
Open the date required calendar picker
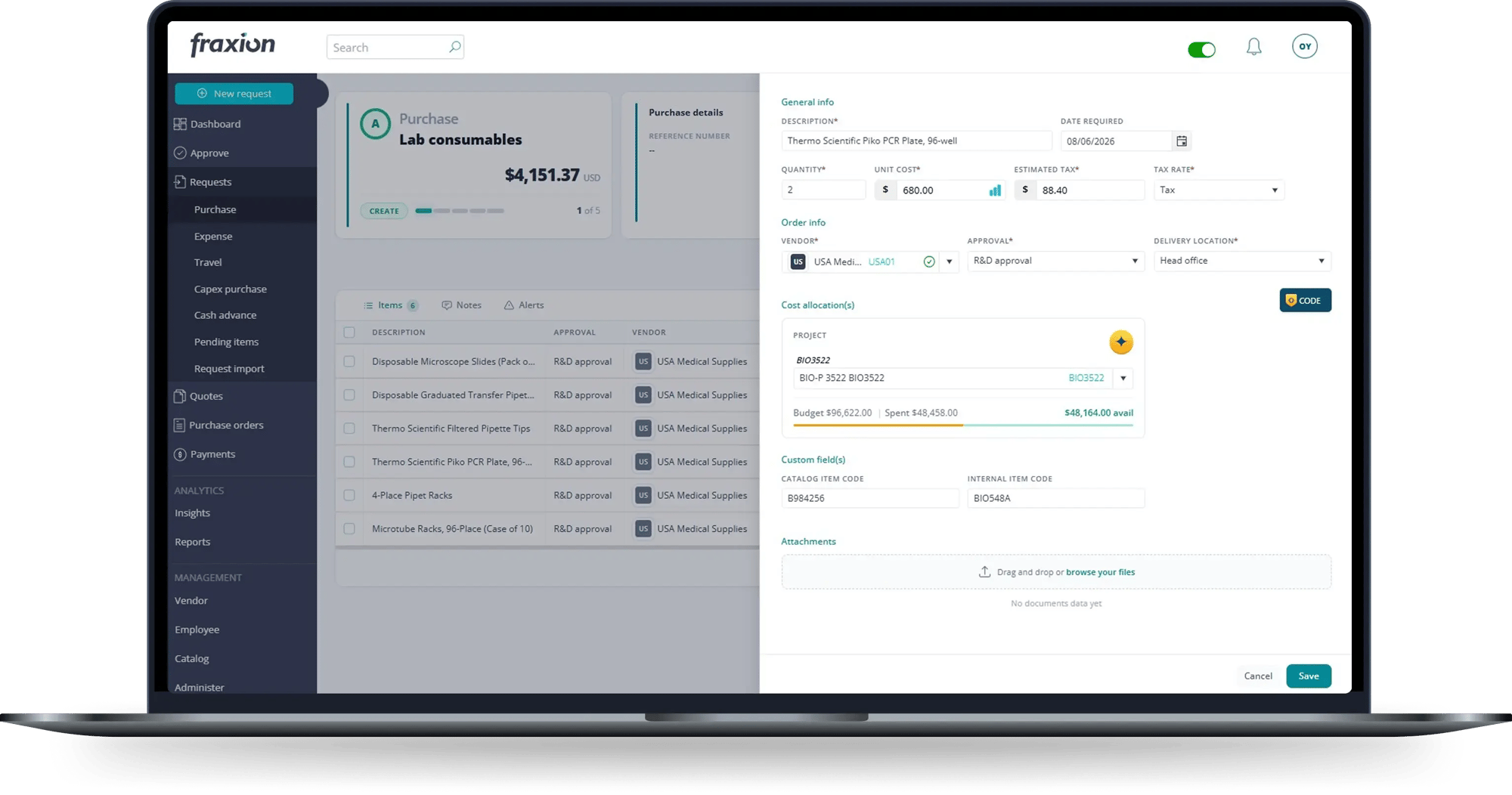coord(1182,141)
